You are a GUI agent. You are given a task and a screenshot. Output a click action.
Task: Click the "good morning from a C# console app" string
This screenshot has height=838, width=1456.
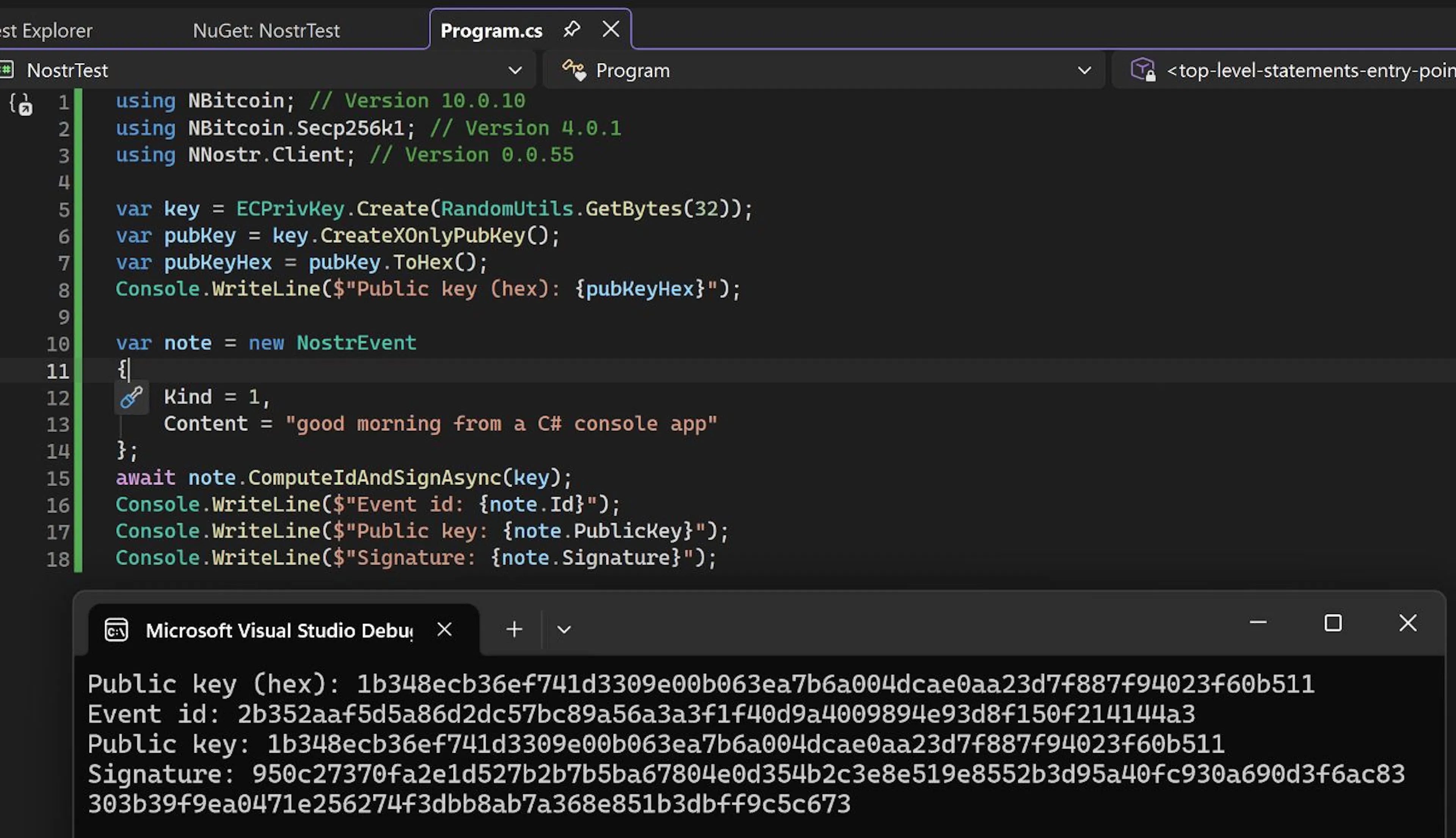[502, 424]
